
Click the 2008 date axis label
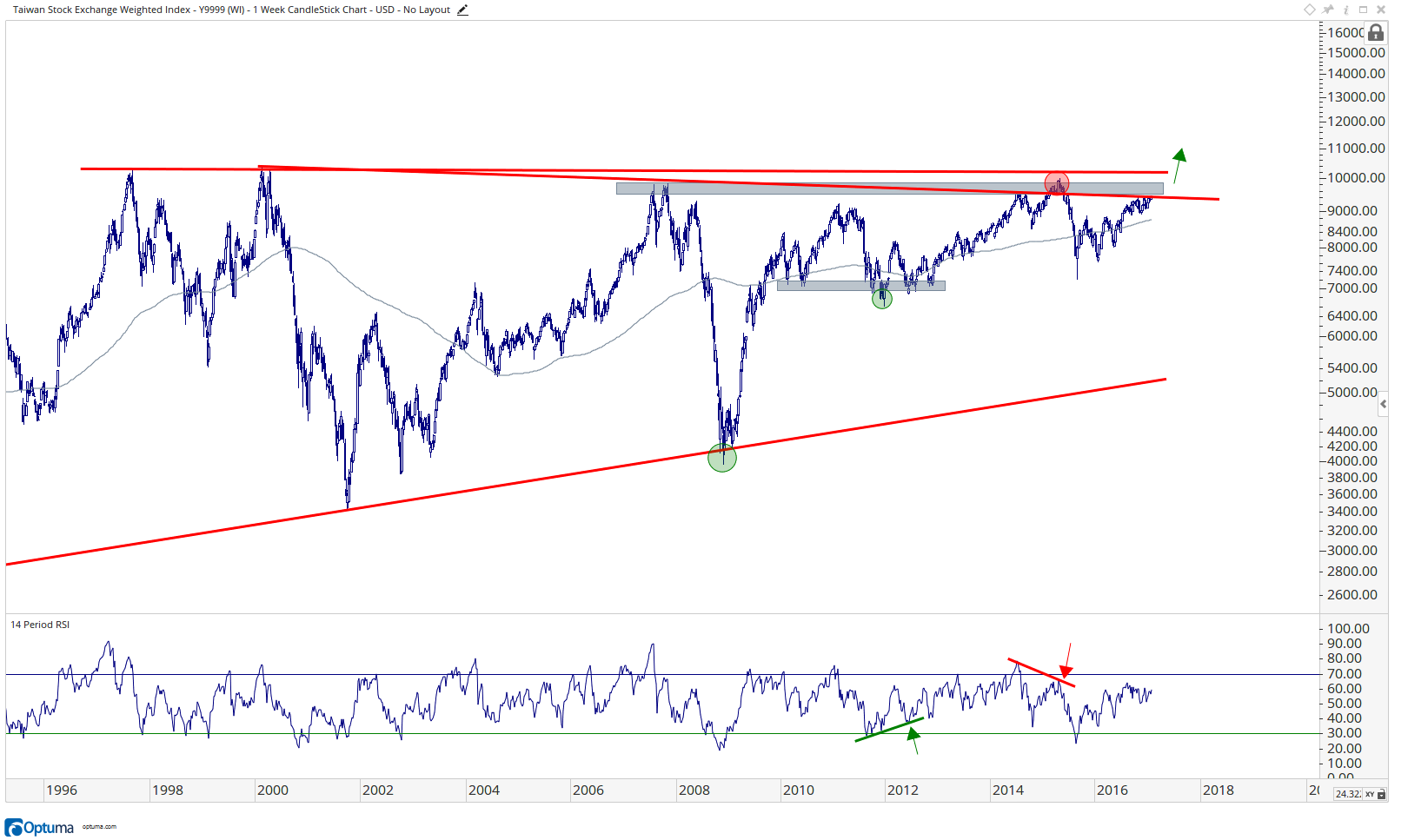694,790
